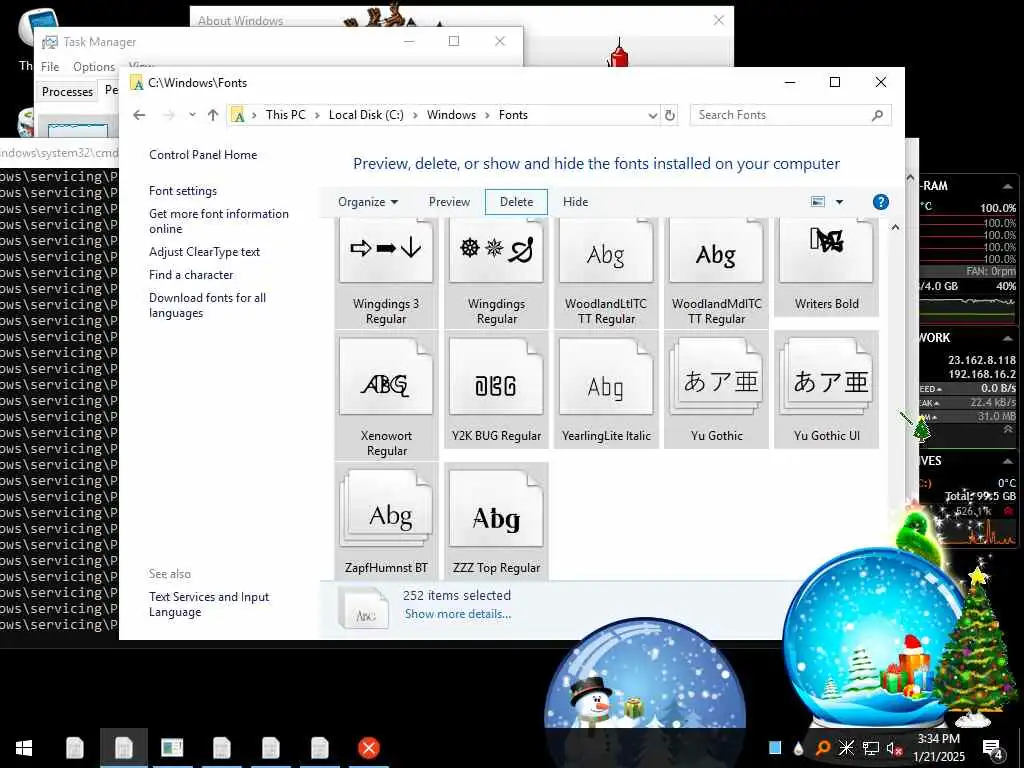1024x768 pixels.
Task: Open Options menu in Task Manager
Action: 93,67
